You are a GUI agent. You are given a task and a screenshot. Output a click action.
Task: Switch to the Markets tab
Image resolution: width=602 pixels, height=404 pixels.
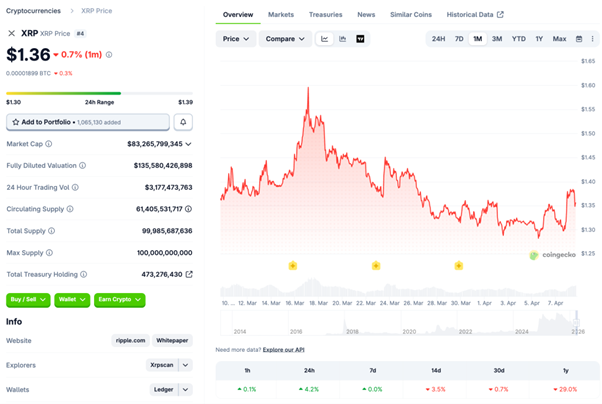click(x=281, y=15)
